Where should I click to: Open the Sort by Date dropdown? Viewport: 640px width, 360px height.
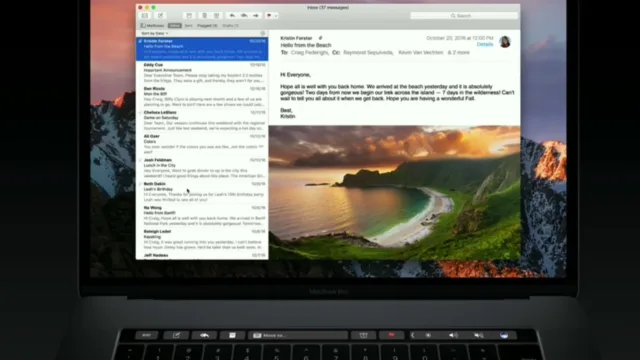tap(155, 33)
